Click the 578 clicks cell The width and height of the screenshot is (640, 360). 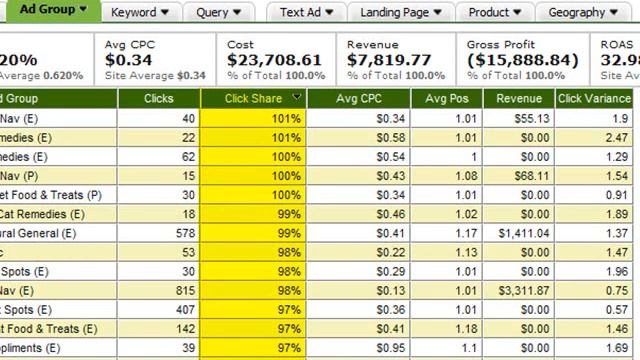tap(158, 233)
